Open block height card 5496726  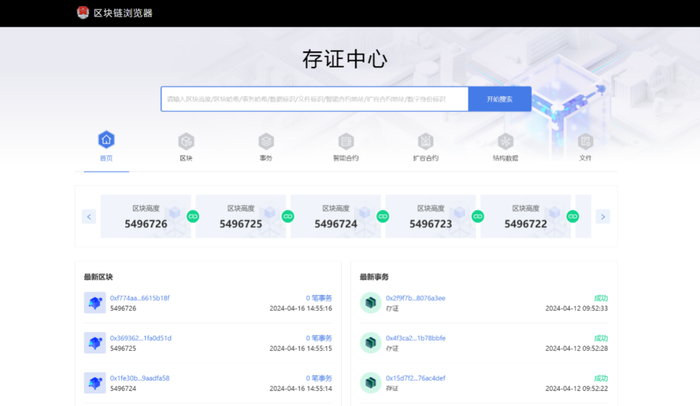[x=146, y=217]
